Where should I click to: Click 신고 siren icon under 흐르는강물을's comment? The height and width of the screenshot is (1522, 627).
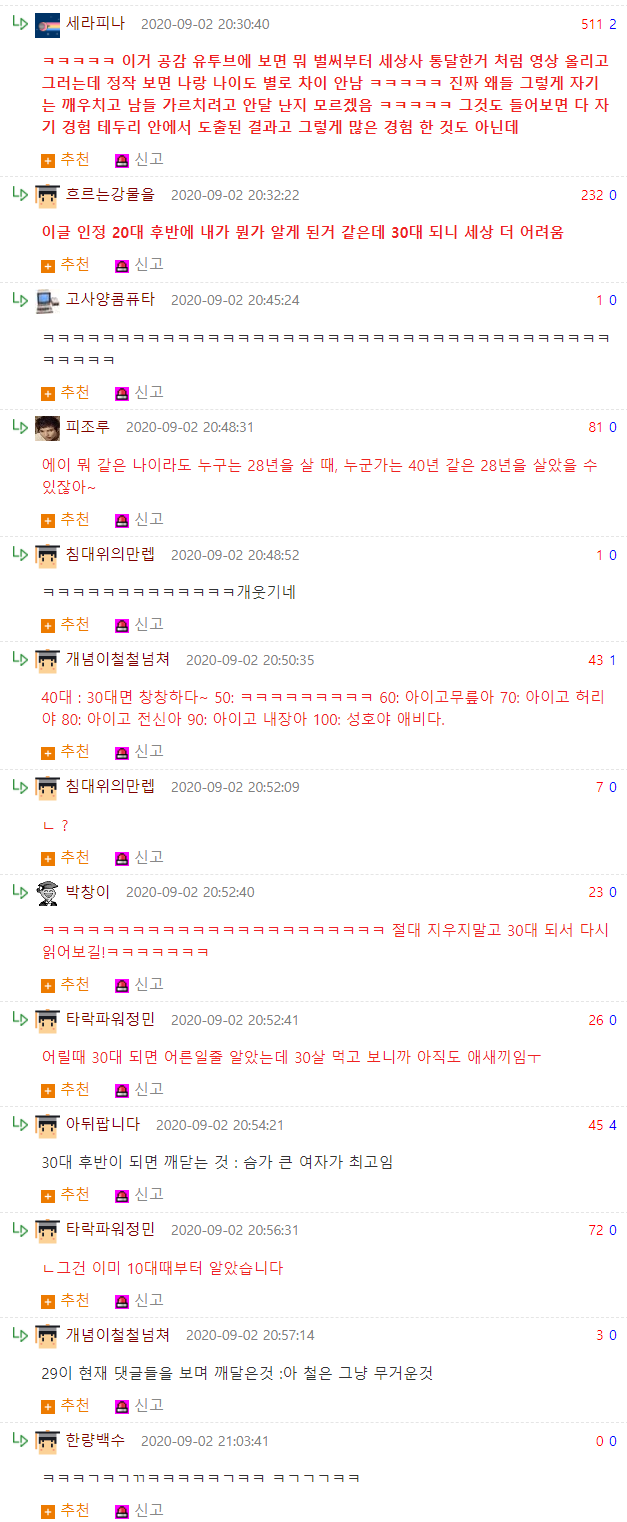click(122, 266)
